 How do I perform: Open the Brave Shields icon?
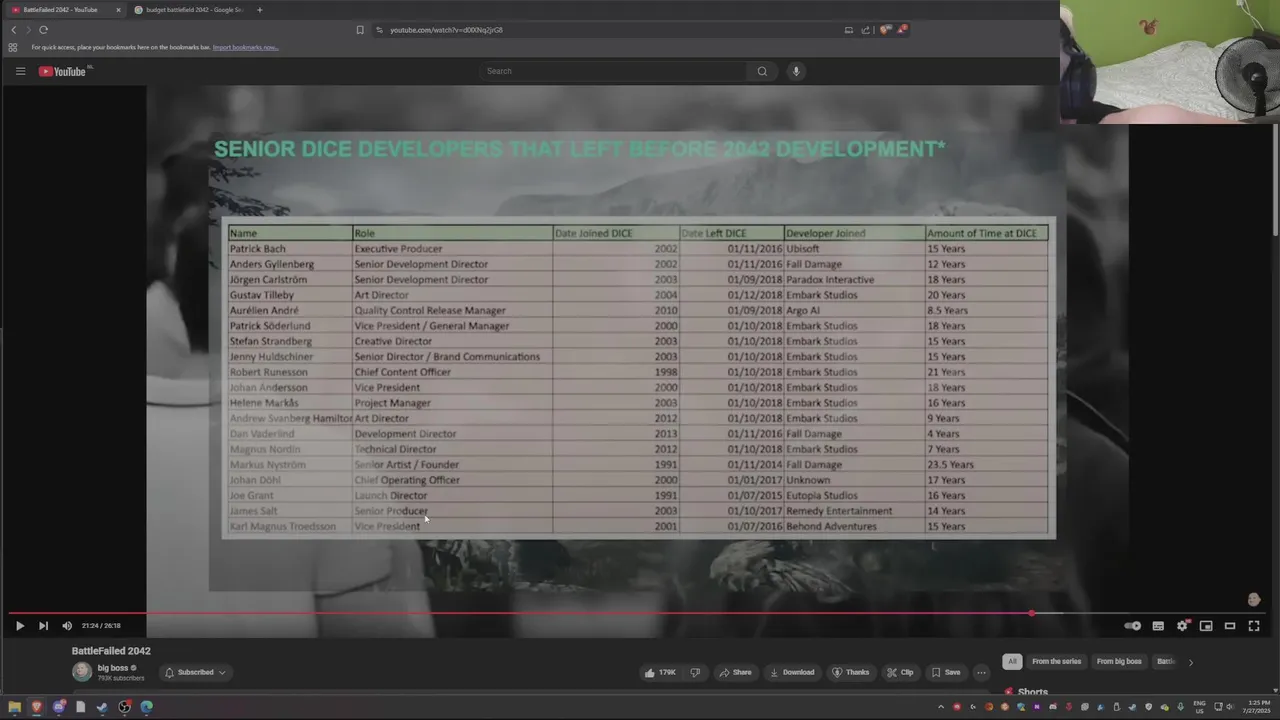885,30
